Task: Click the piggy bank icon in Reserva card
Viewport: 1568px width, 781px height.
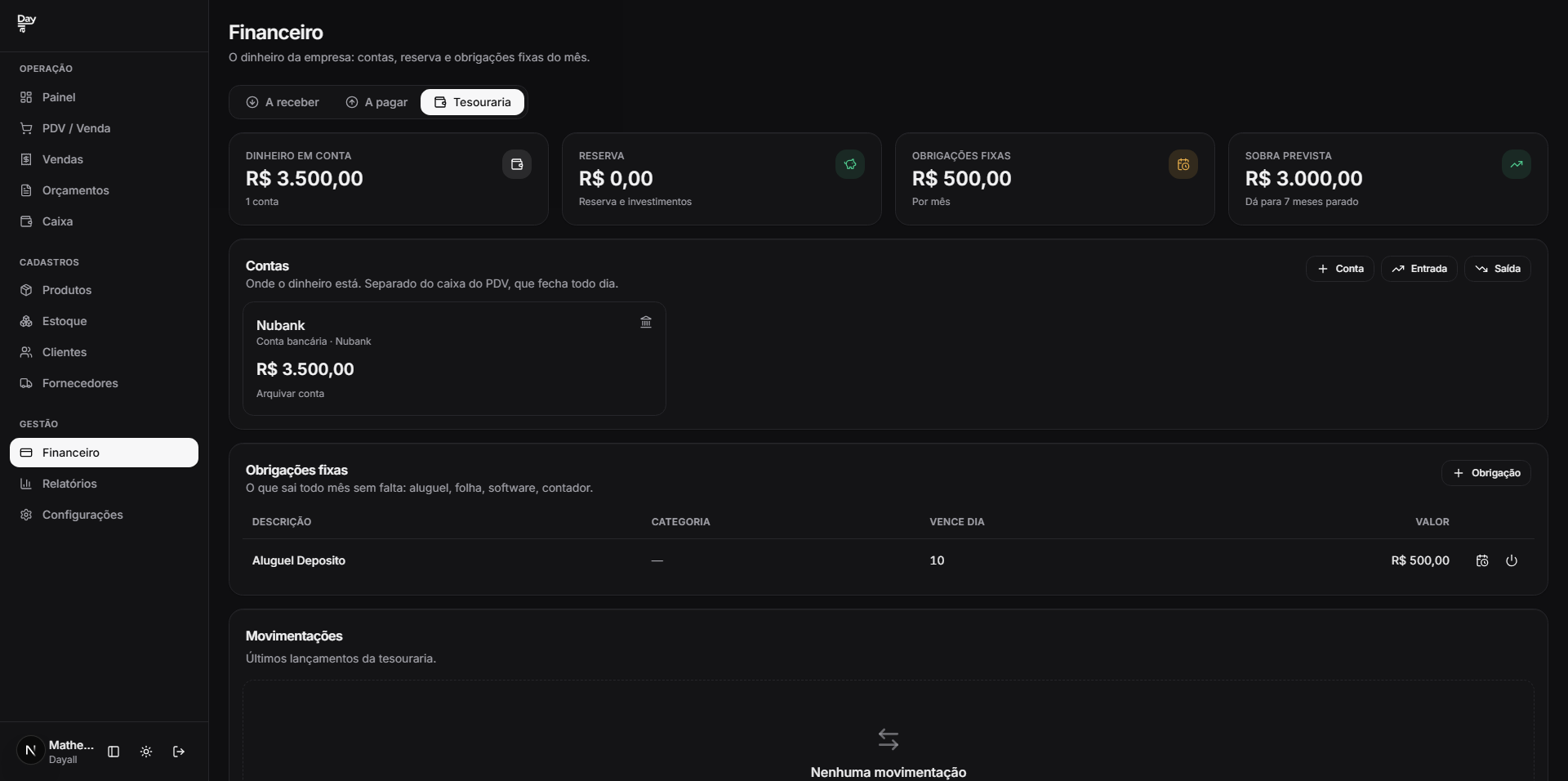Action: (850, 164)
